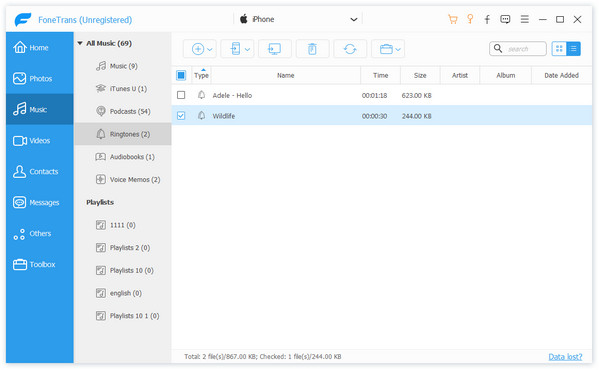This screenshot has width=599, height=370.
Task: Open the Facebook share icon
Action: (x=487, y=19)
